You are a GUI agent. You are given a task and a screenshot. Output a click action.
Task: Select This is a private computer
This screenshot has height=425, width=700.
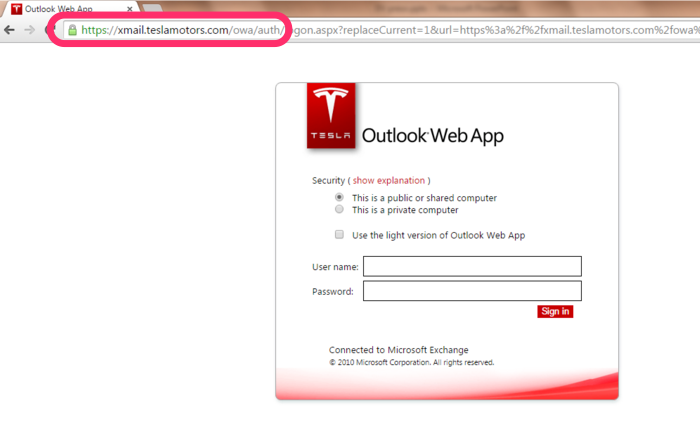[339, 209]
